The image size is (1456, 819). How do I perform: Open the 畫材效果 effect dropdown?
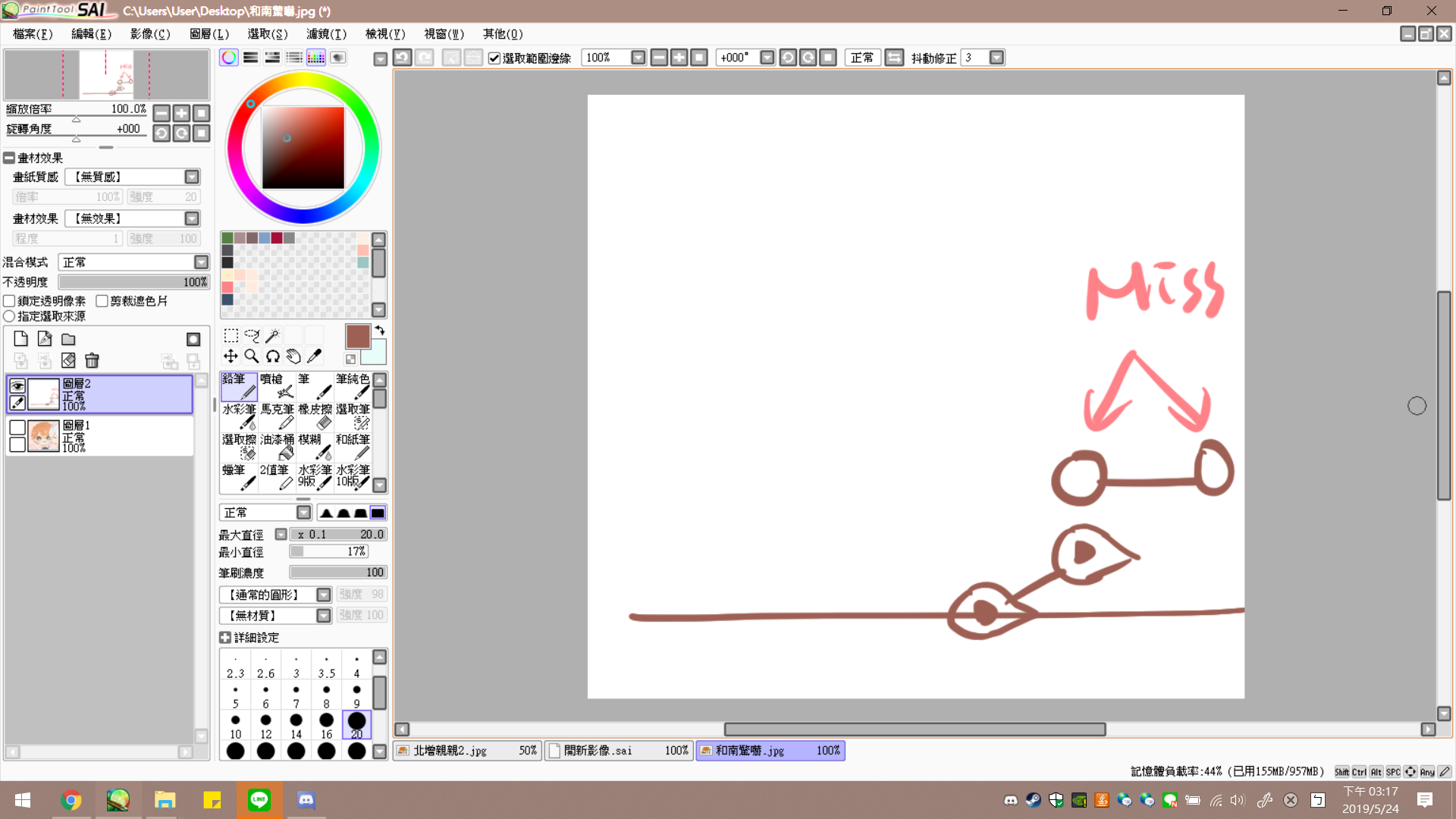[x=193, y=218]
